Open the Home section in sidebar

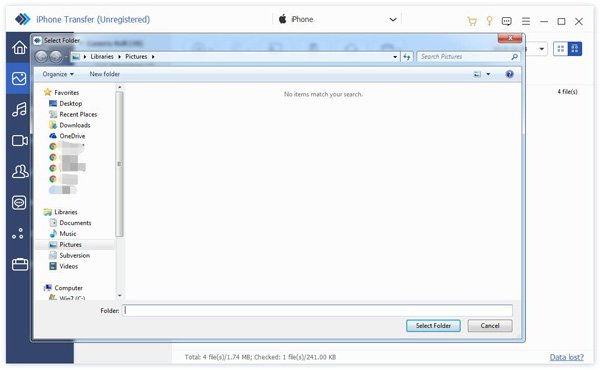(x=19, y=47)
